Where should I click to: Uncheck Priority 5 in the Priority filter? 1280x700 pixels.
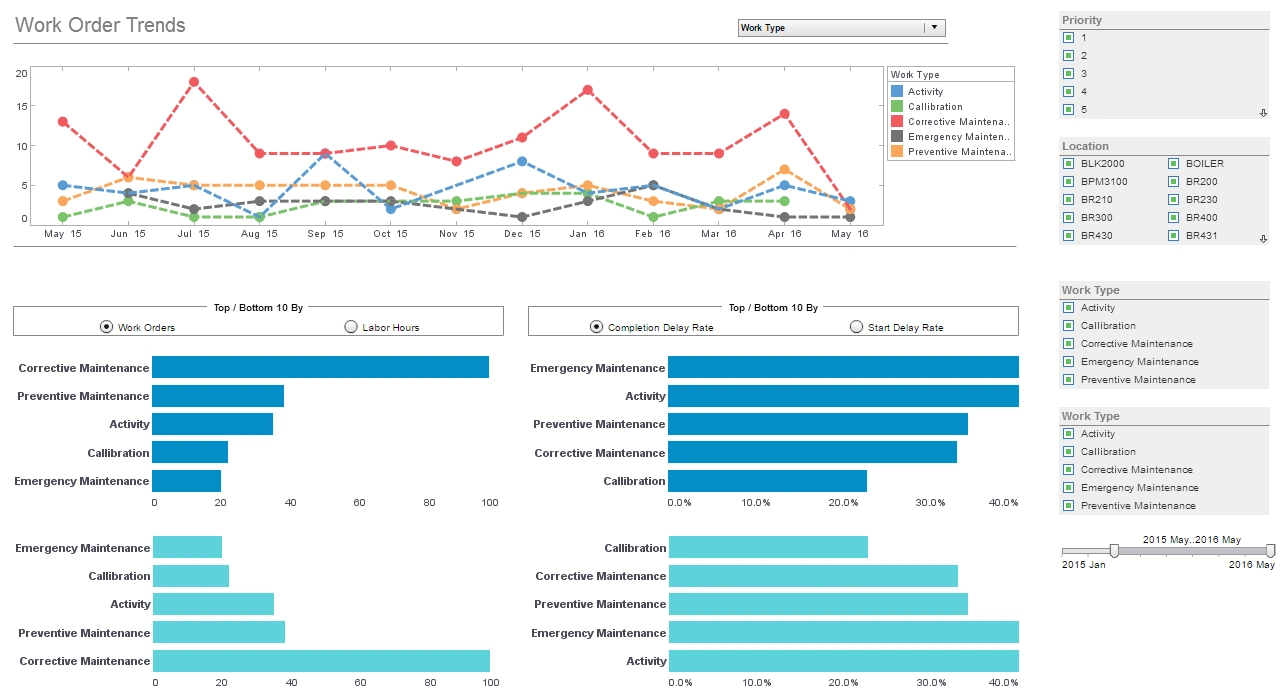point(1069,109)
